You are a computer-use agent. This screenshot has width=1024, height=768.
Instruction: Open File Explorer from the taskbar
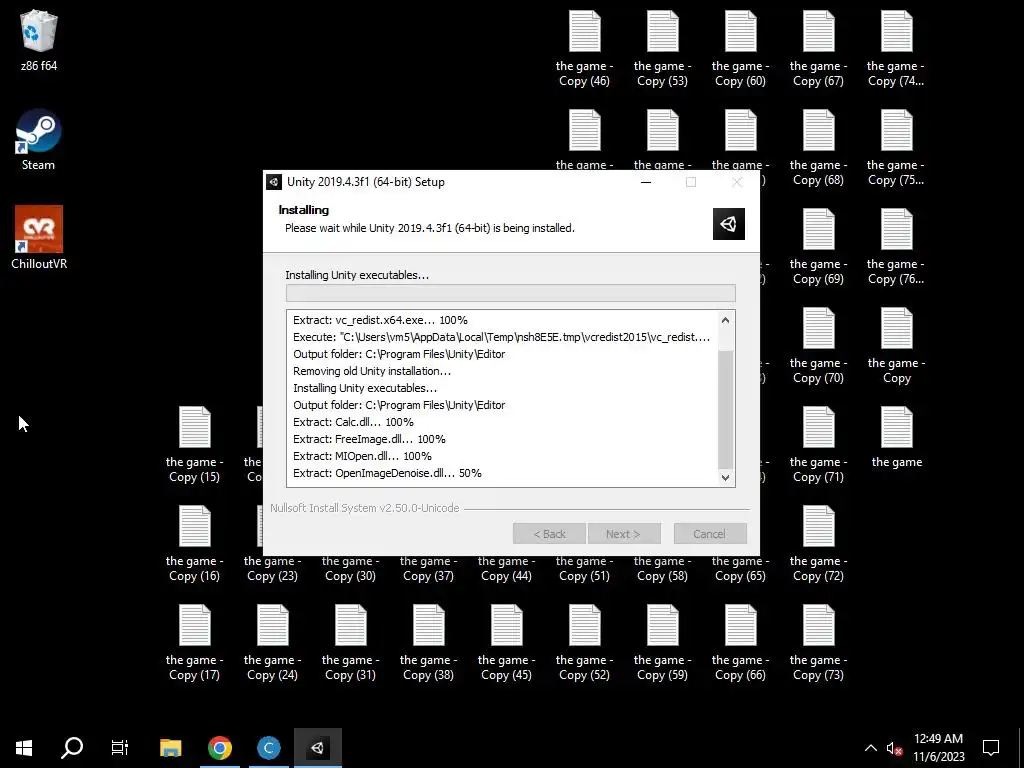(x=170, y=748)
